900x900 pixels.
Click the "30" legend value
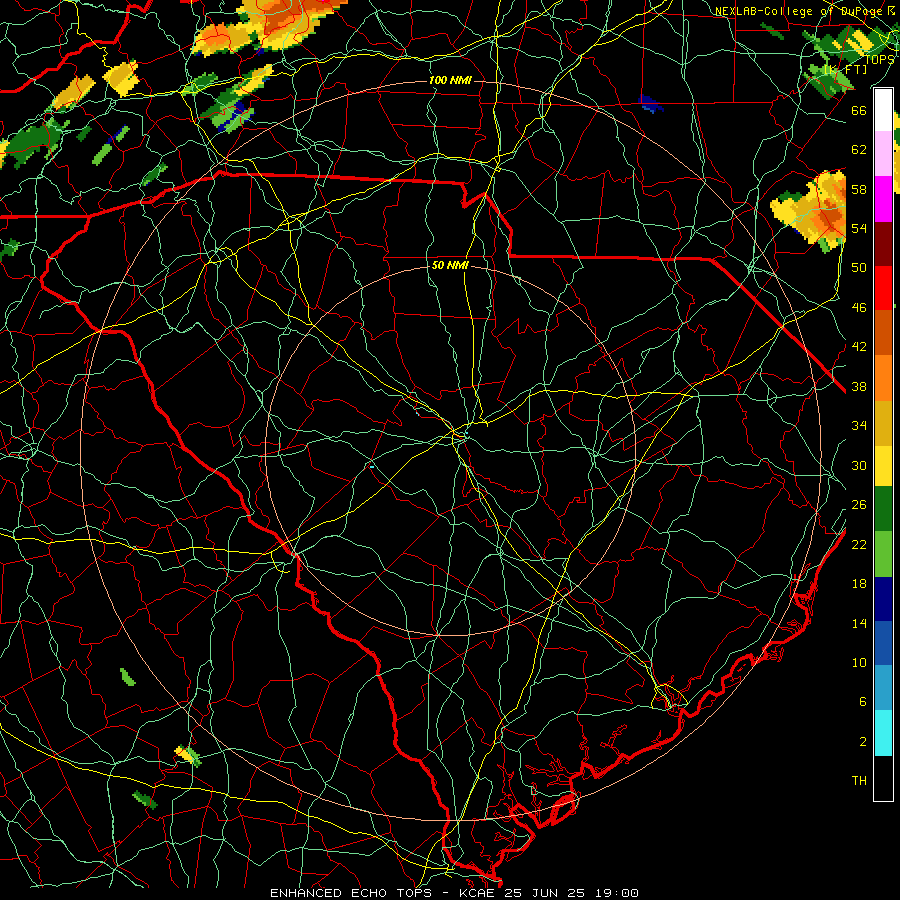(x=859, y=465)
